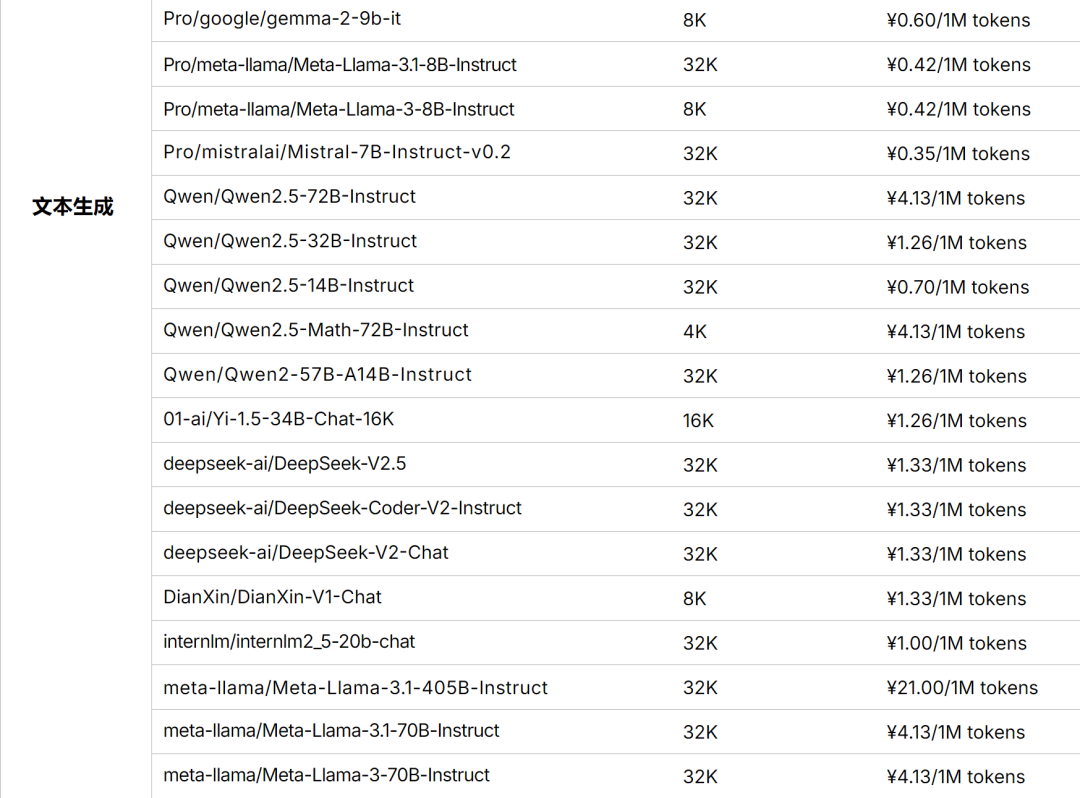
Task: Click Pro/meta-llama/Meta-Llama-3.1-8B-Instruct model entry
Action: [340, 65]
